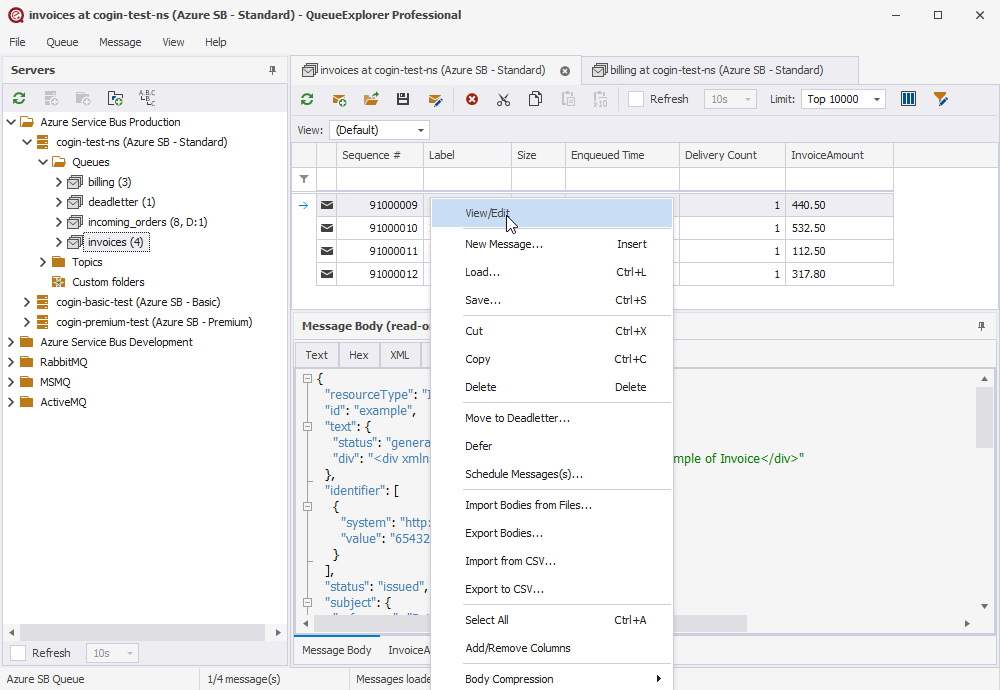Viewport: 1000px width, 690px height.
Task: Refresh the Servers tree with green arrows icon
Action: pos(19,98)
